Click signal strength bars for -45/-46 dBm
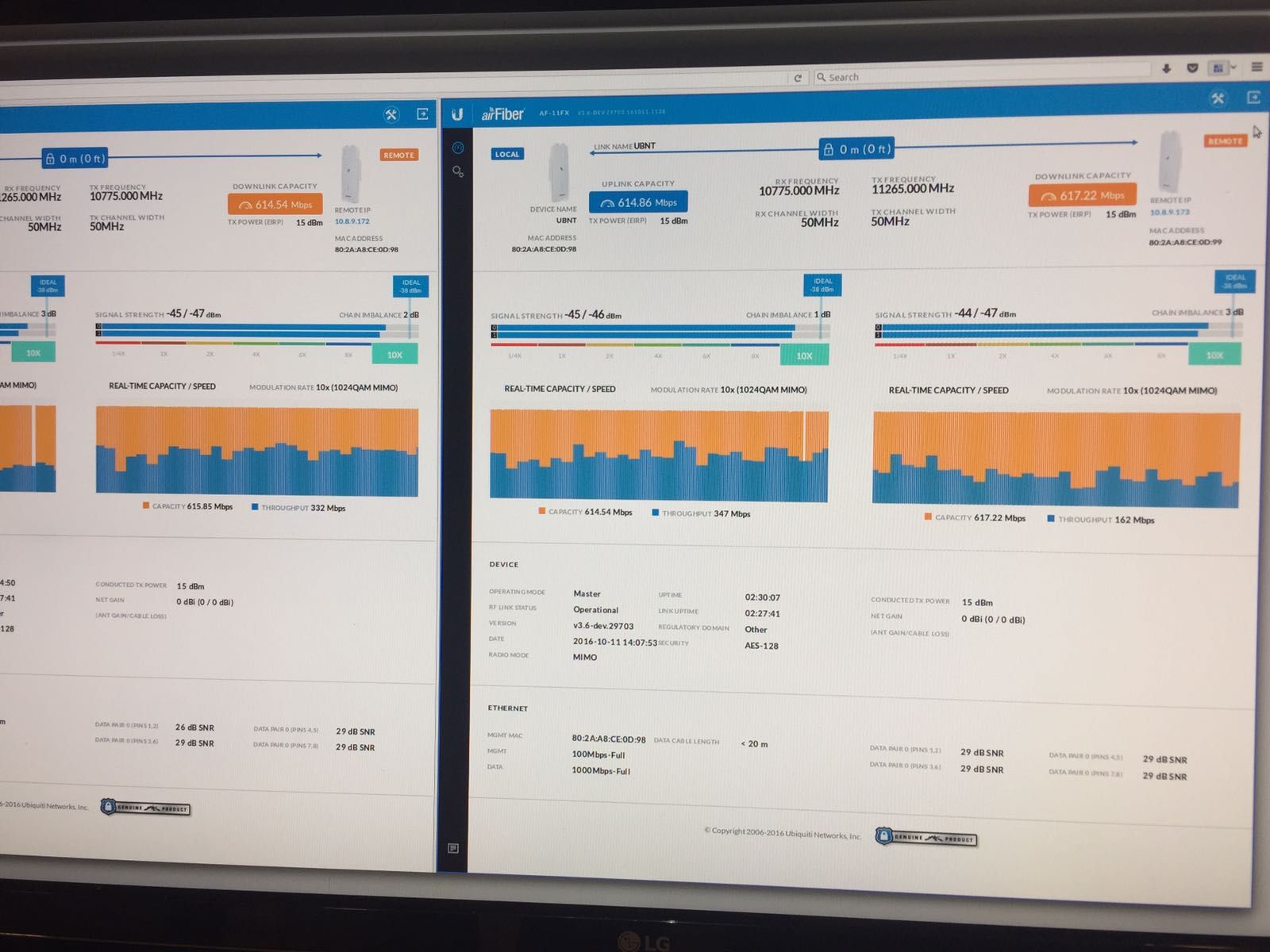This screenshot has height=952, width=1270. (660, 332)
